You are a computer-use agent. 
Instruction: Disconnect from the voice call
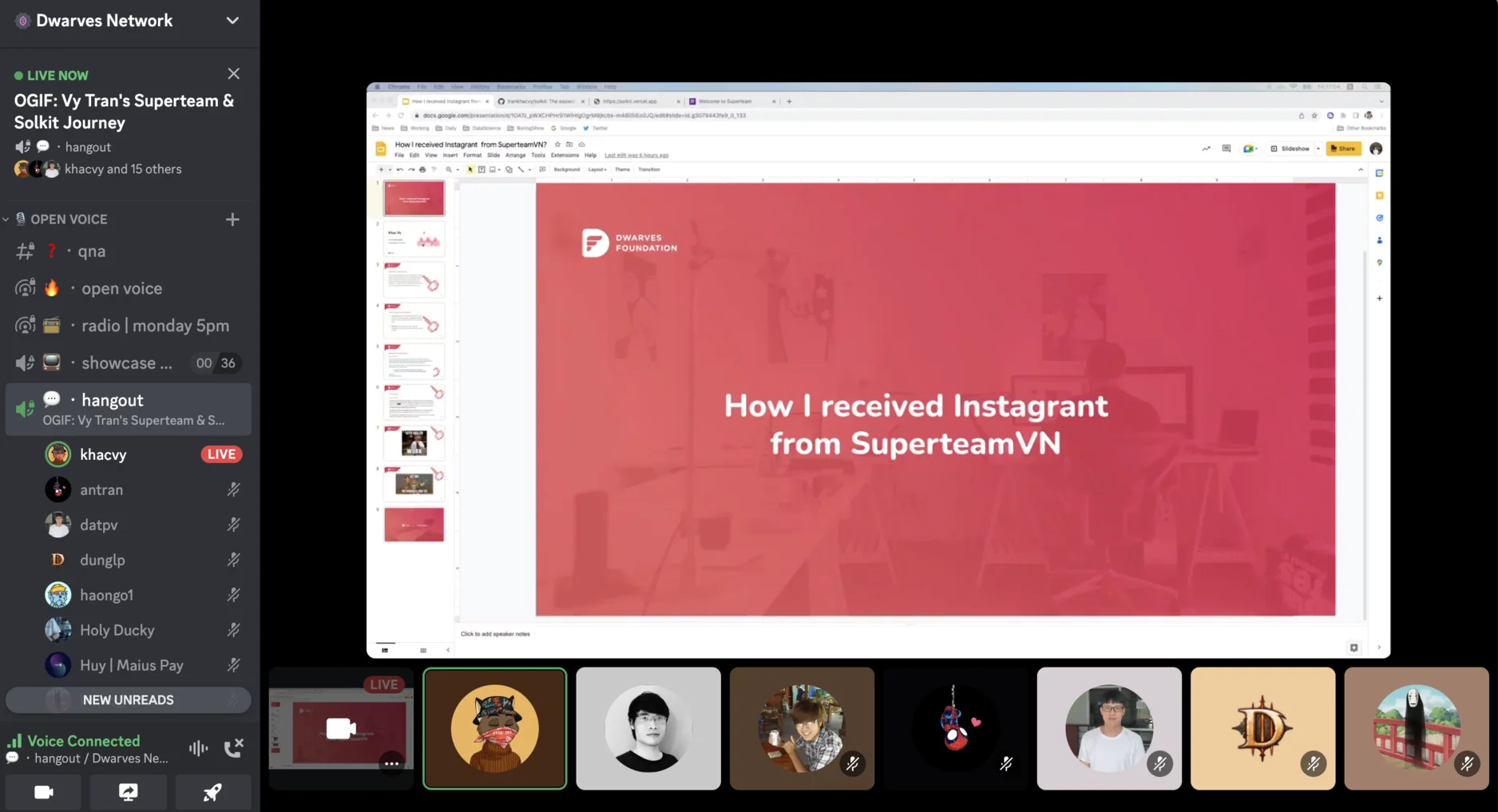point(233,748)
